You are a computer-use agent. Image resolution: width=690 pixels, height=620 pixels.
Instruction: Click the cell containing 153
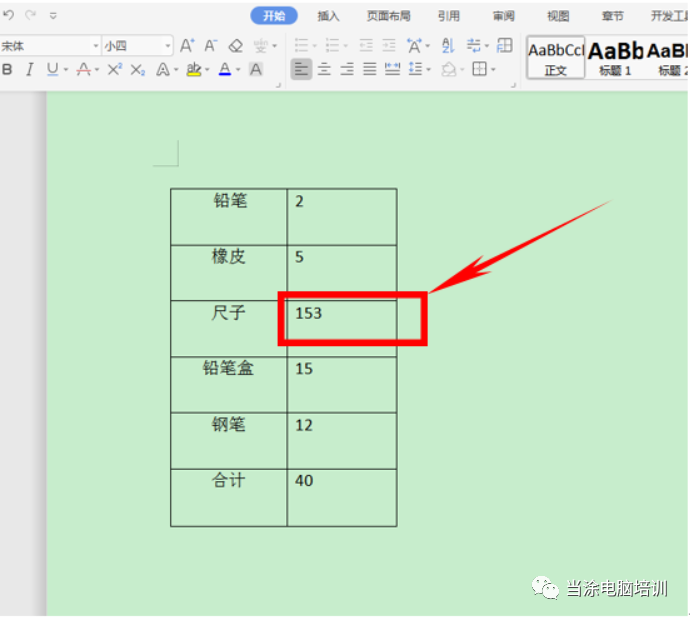click(x=341, y=329)
